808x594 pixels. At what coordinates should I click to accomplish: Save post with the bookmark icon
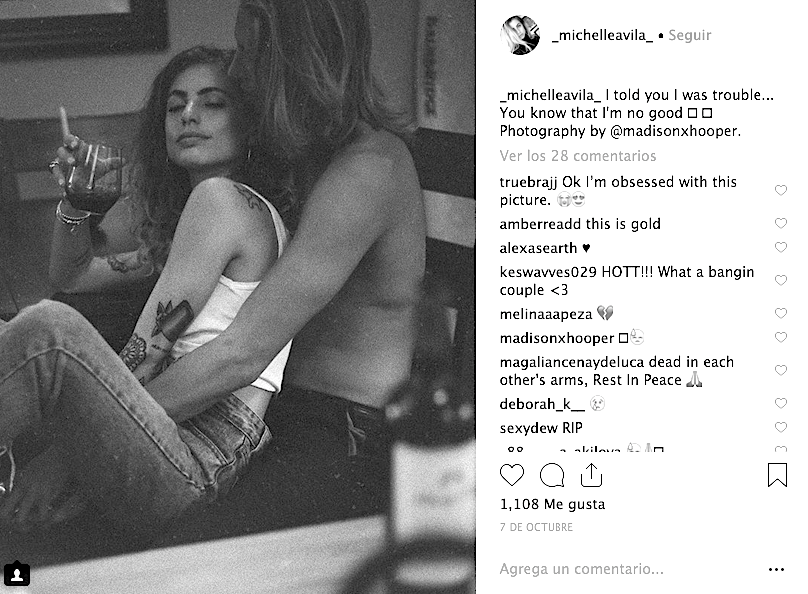tap(777, 474)
